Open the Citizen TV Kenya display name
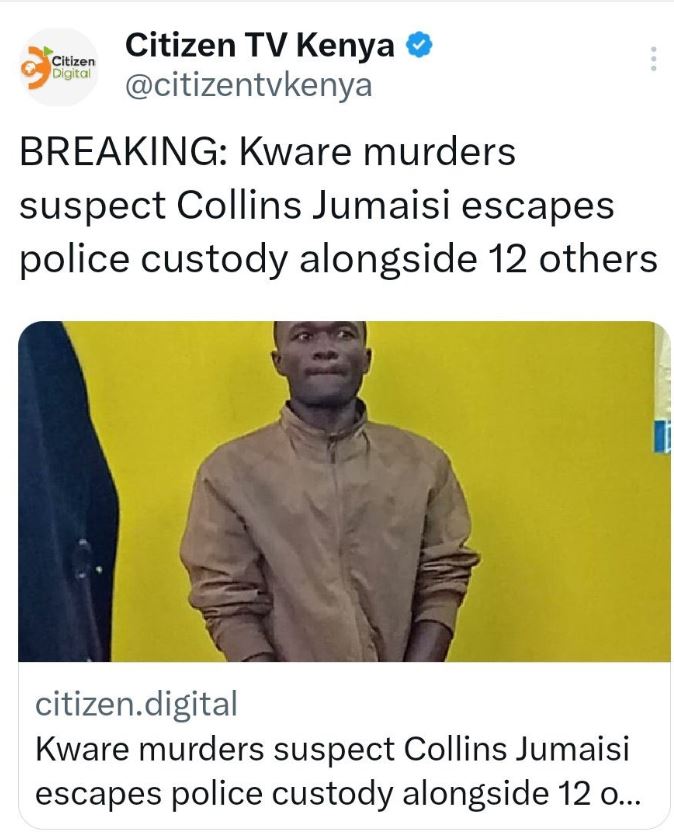 pos(260,45)
